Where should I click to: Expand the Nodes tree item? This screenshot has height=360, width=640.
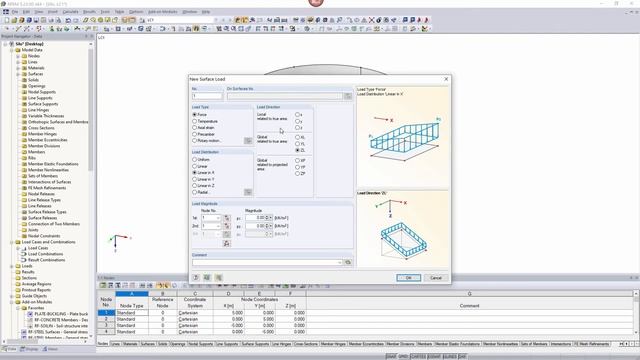pyautogui.click(x=18, y=56)
